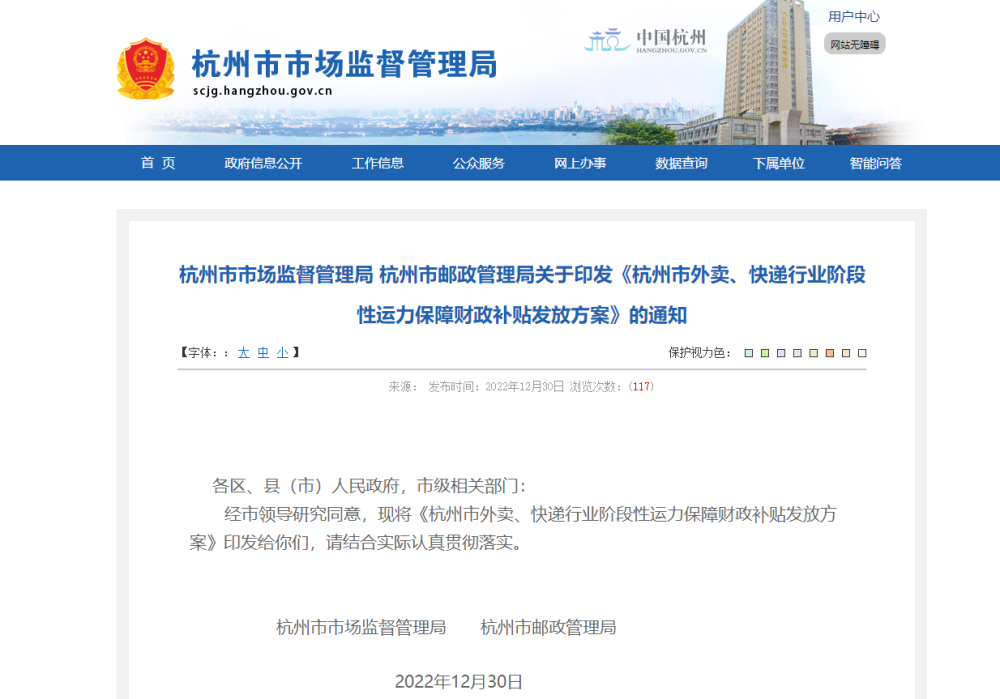Navigate to 网上办事
The width and height of the screenshot is (1000, 699).
[580, 163]
